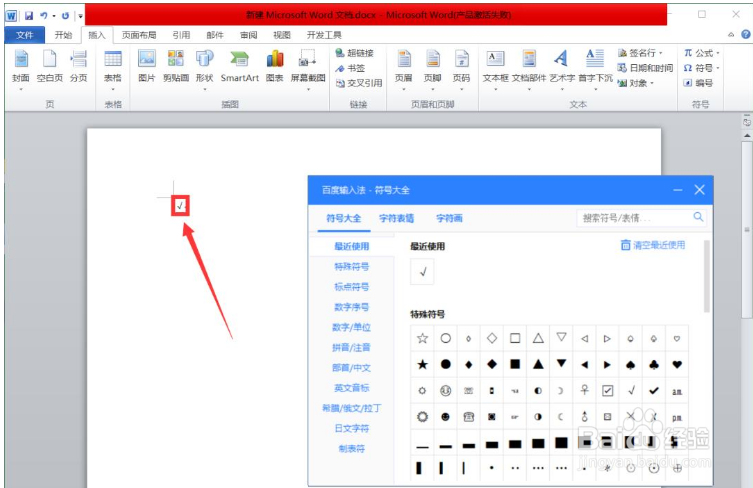This screenshot has height=488, width=753.
Task: Click the symbol dialog vertical scrollbar
Action: click(706, 277)
